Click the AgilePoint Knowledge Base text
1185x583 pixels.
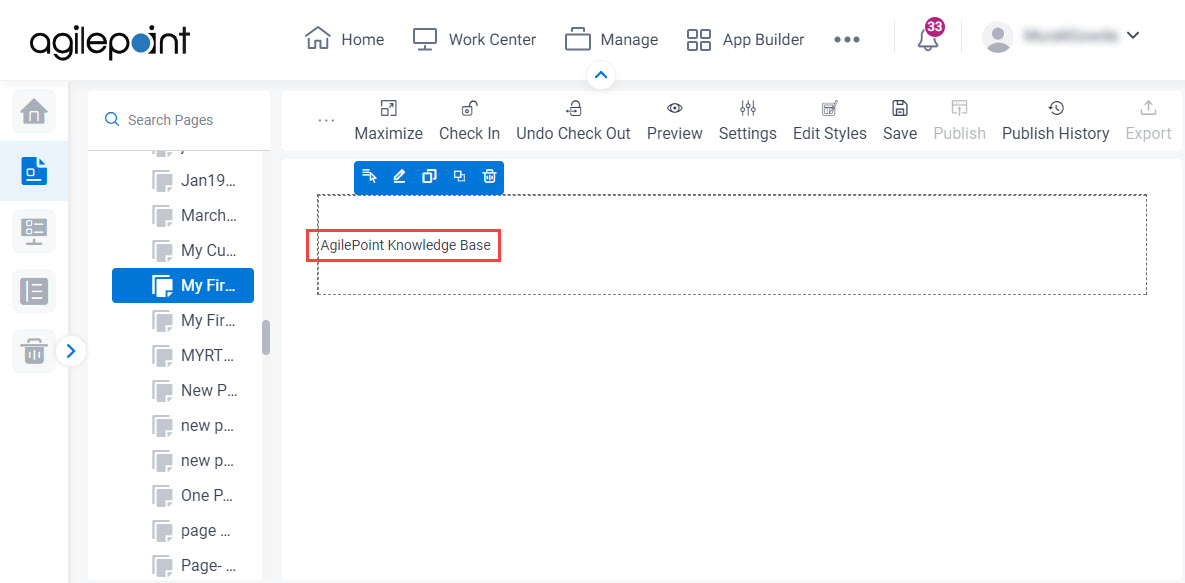406,246
